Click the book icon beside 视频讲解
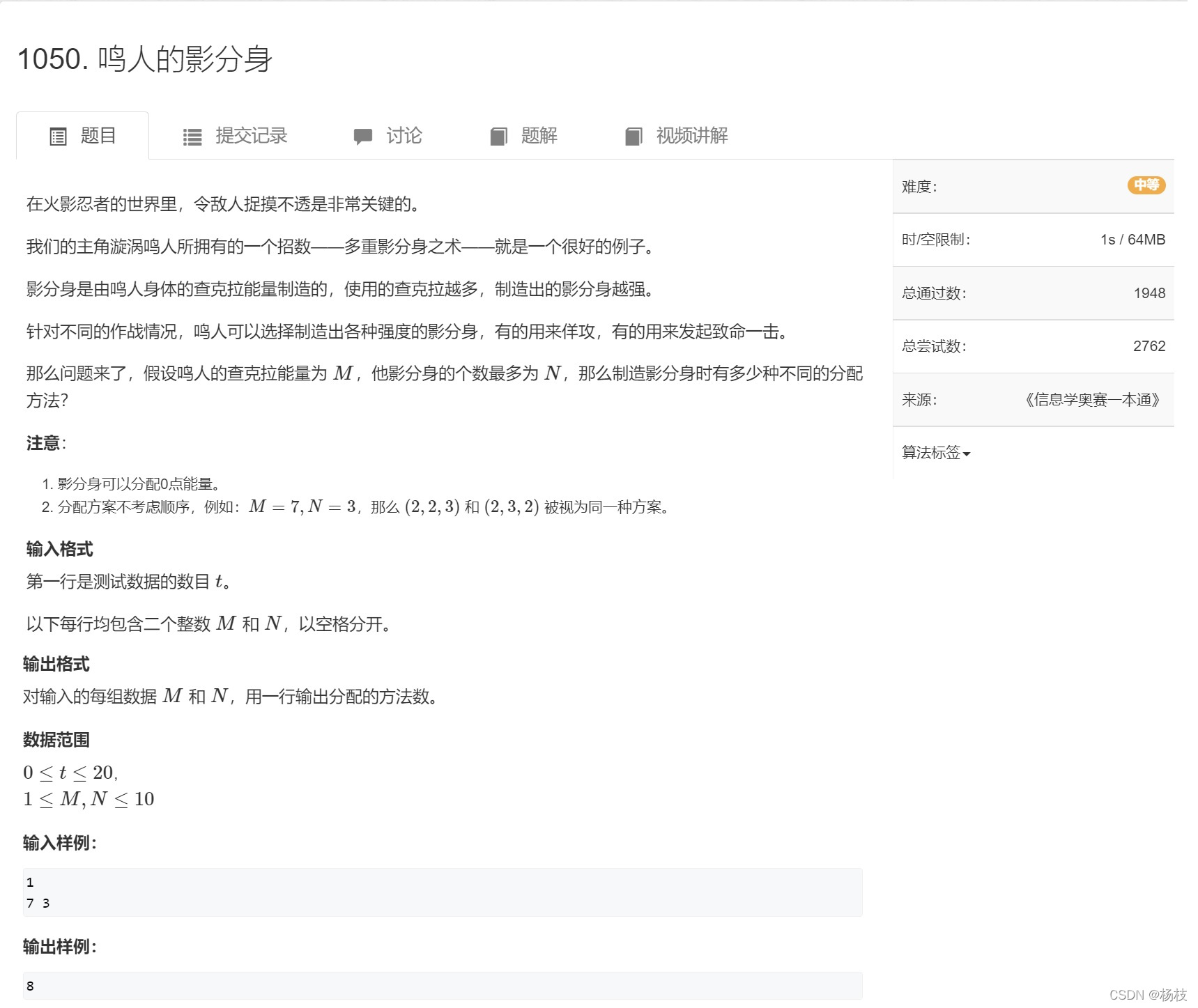This screenshot has height=1008, width=1198. pos(633,137)
